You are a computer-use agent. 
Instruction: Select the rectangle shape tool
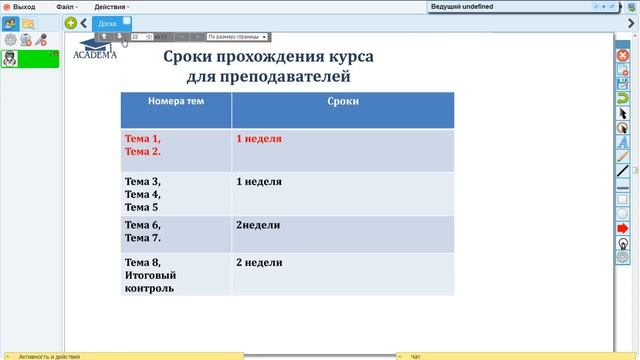point(622,200)
